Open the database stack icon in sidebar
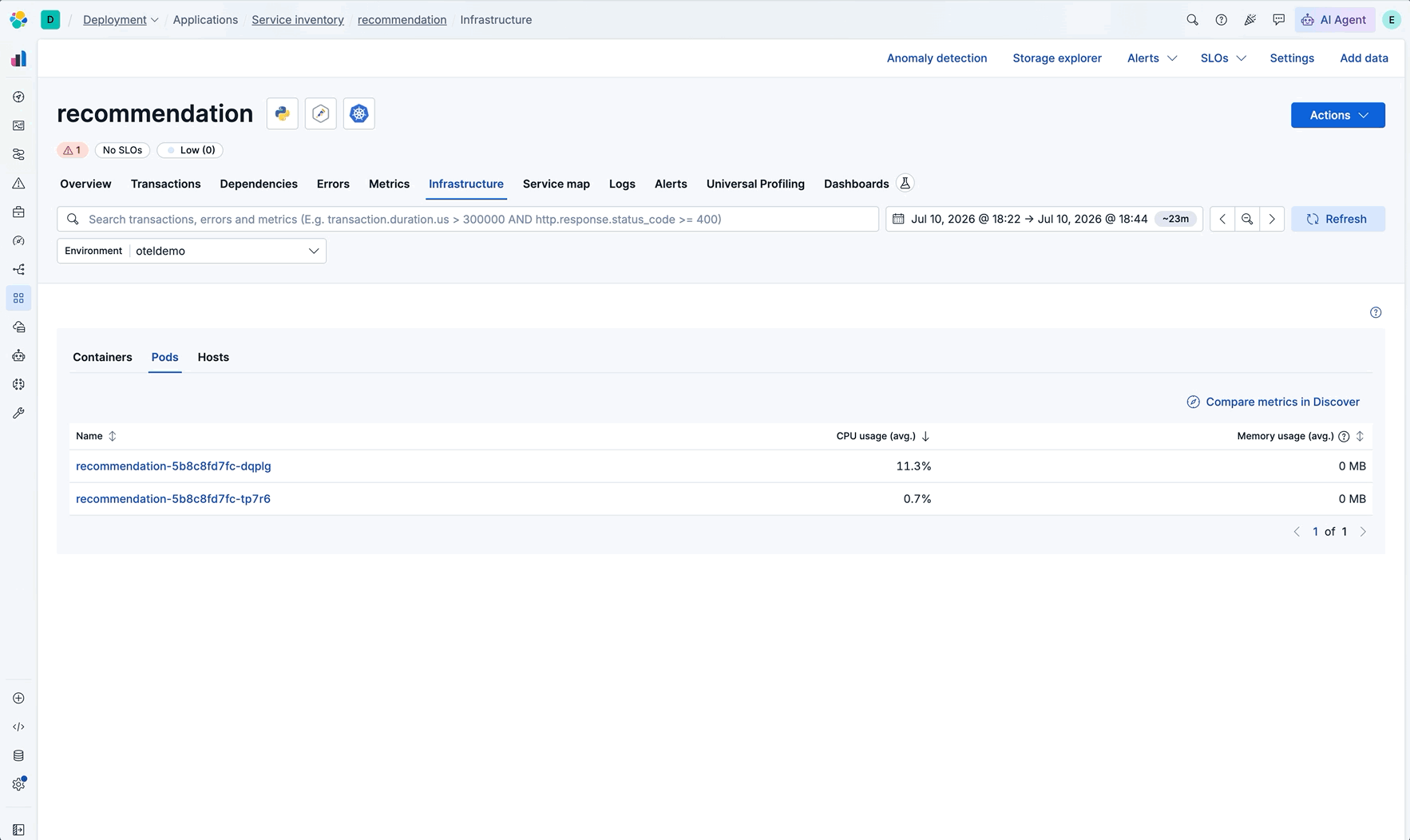Image resolution: width=1410 pixels, height=840 pixels. (18, 755)
